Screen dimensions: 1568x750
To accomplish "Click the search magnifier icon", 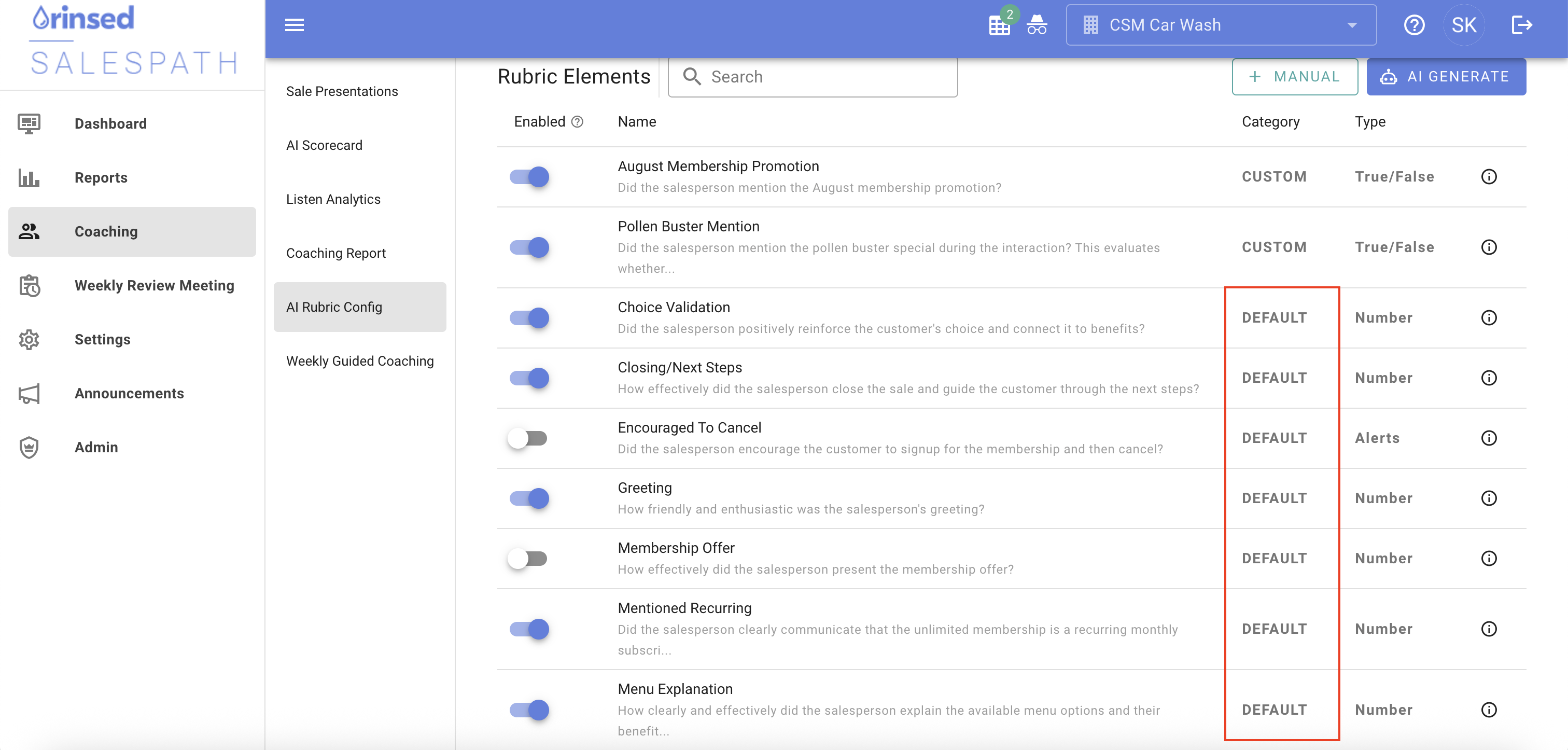I will 692,77.
